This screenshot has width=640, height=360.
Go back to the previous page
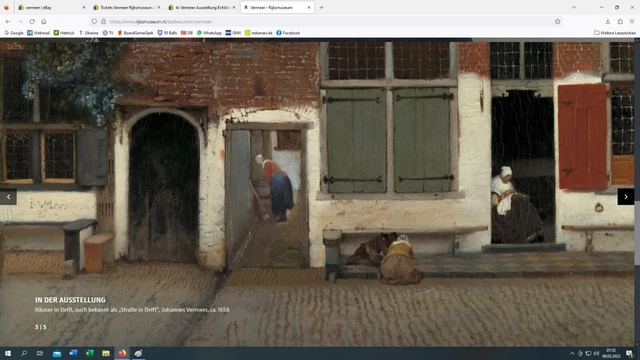pyautogui.click(x=8, y=22)
